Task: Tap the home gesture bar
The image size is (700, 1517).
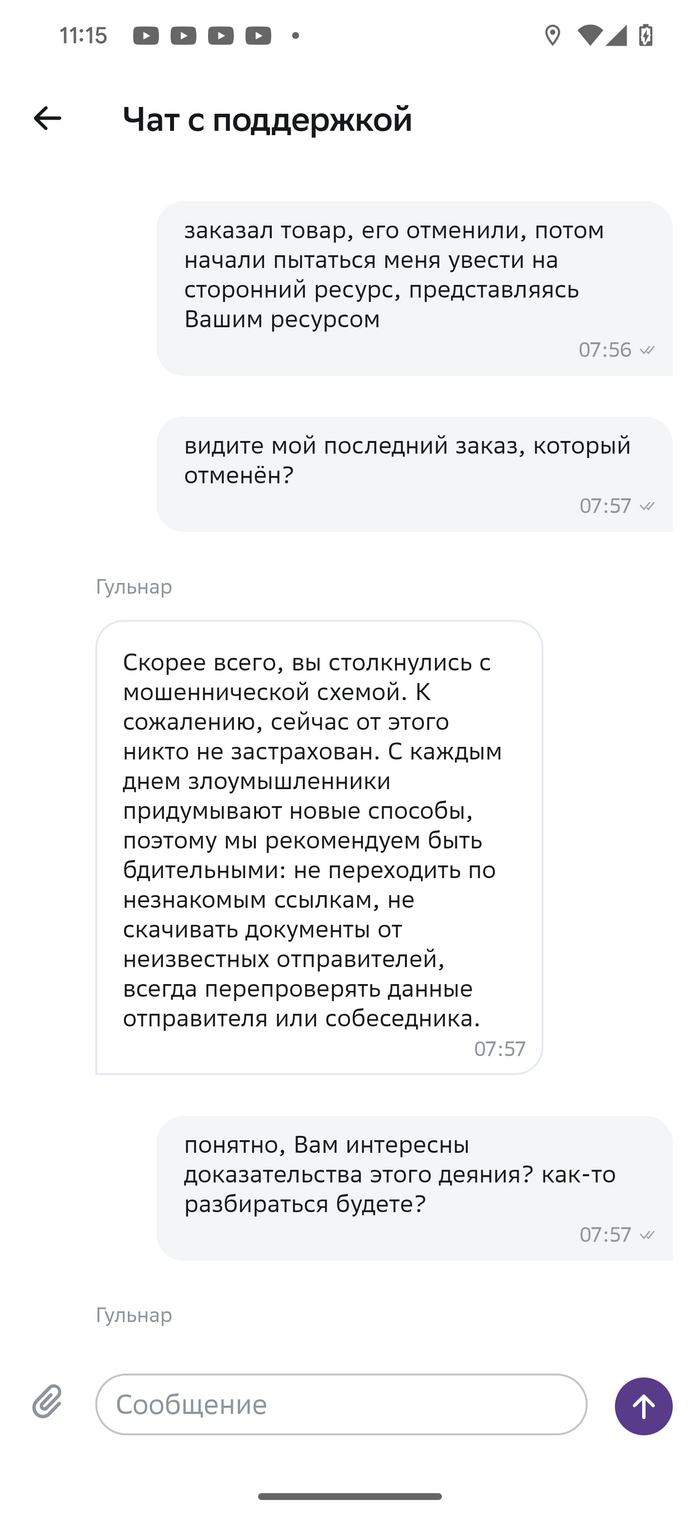Action: [350, 1496]
